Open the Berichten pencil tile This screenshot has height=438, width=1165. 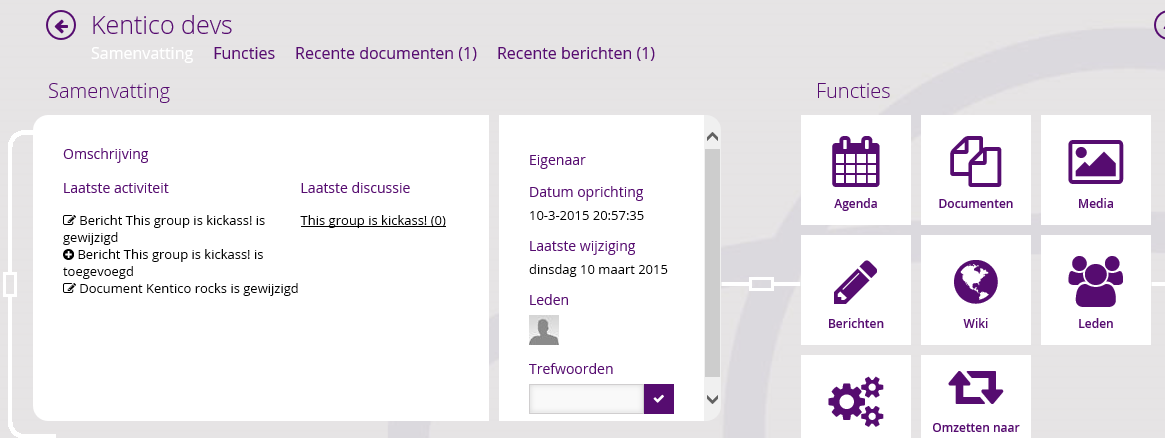pos(855,290)
